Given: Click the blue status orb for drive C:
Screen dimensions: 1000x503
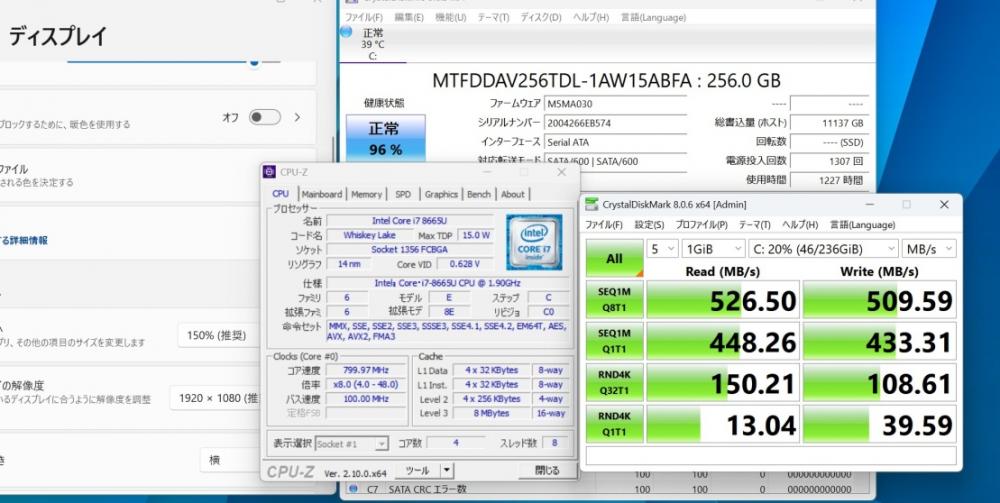Looking at the screenshot, I should point(346,31).
